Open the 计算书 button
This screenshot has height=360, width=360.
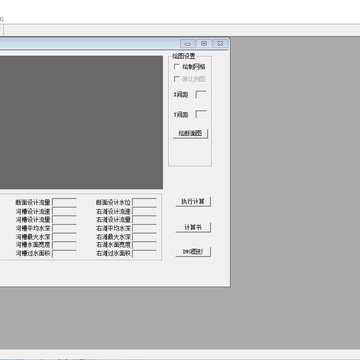coord(193,227)
